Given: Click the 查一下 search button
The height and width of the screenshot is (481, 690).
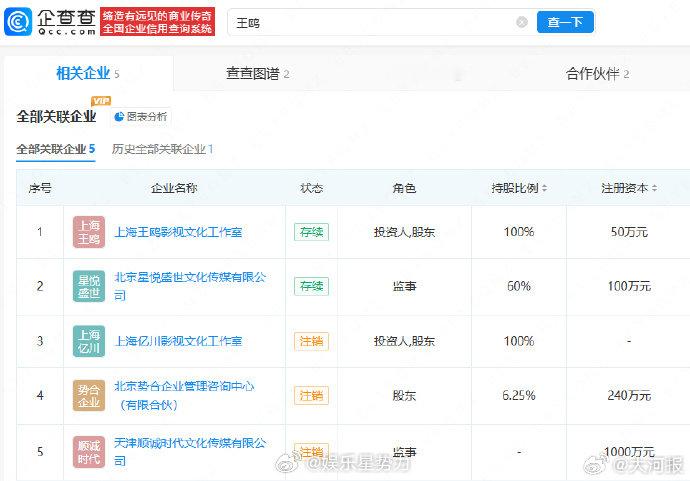Looking at the screenshot, I should 565,22.
